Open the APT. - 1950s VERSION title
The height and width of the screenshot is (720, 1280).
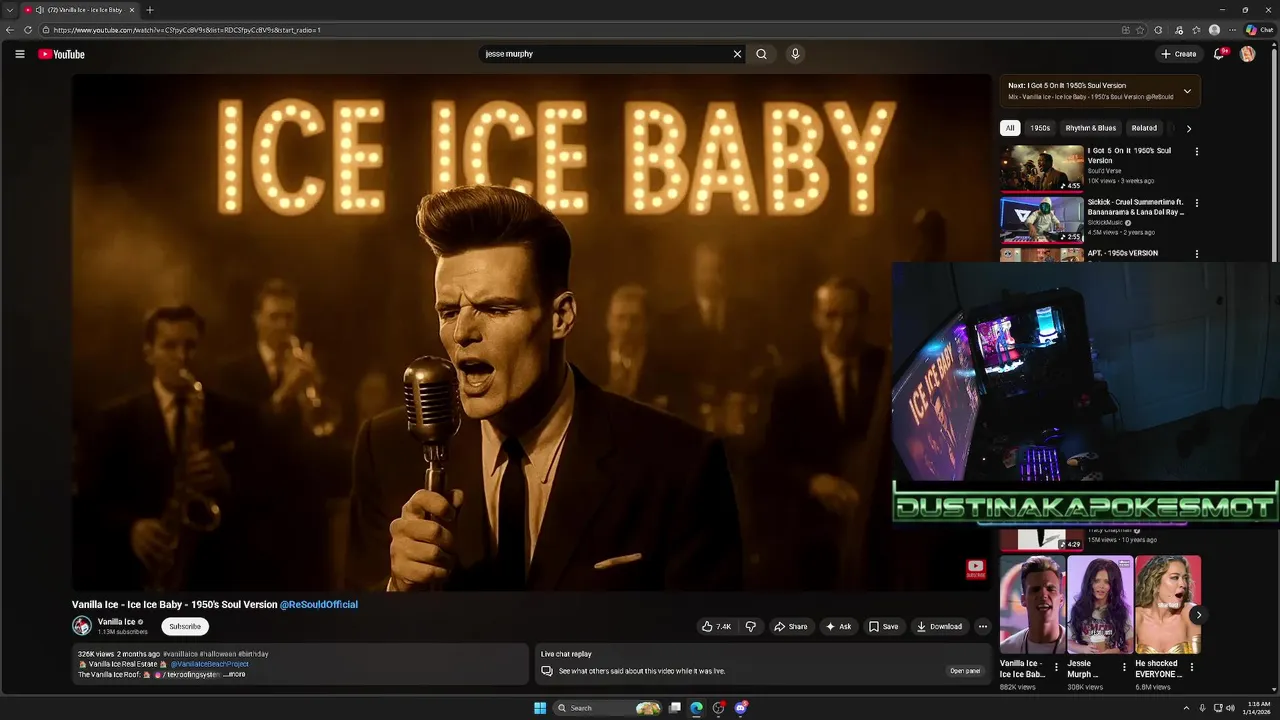pyautogui.click(x=1123, y=253)
